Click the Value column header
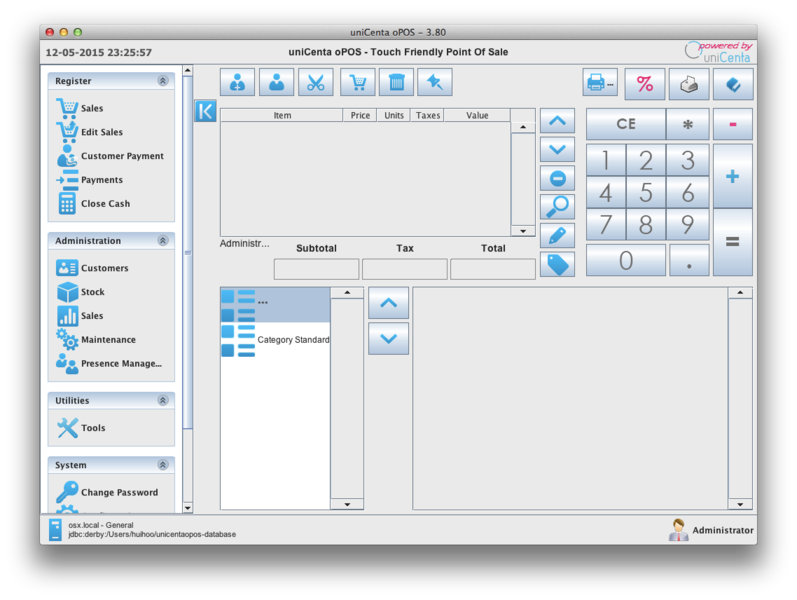 point(477,115)
